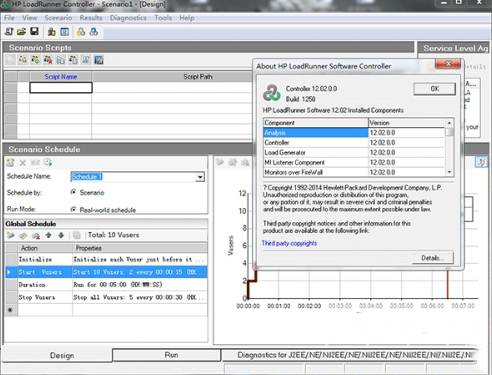
Task: Open the File menu
Action: click(9, 18)
